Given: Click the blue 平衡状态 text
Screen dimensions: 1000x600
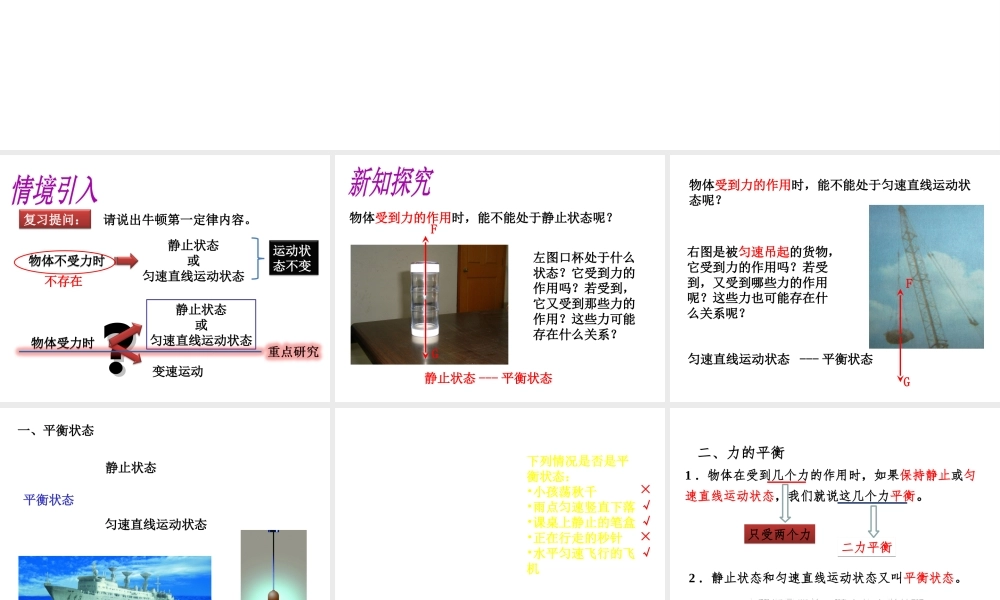Looking at the screenshot, I should click(48, 500).
